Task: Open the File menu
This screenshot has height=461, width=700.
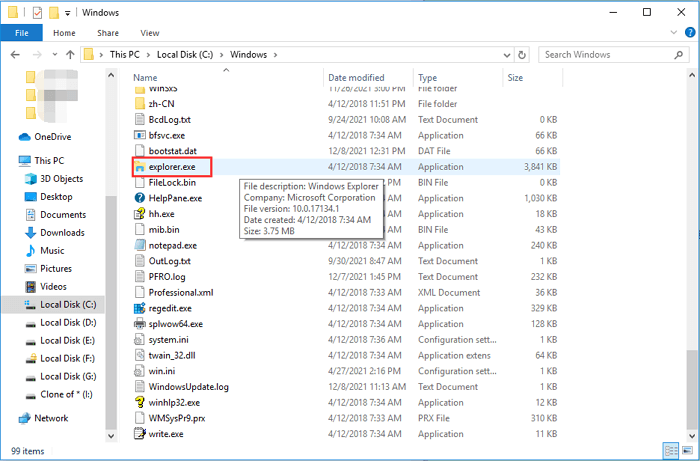Action: click(21, 33)
